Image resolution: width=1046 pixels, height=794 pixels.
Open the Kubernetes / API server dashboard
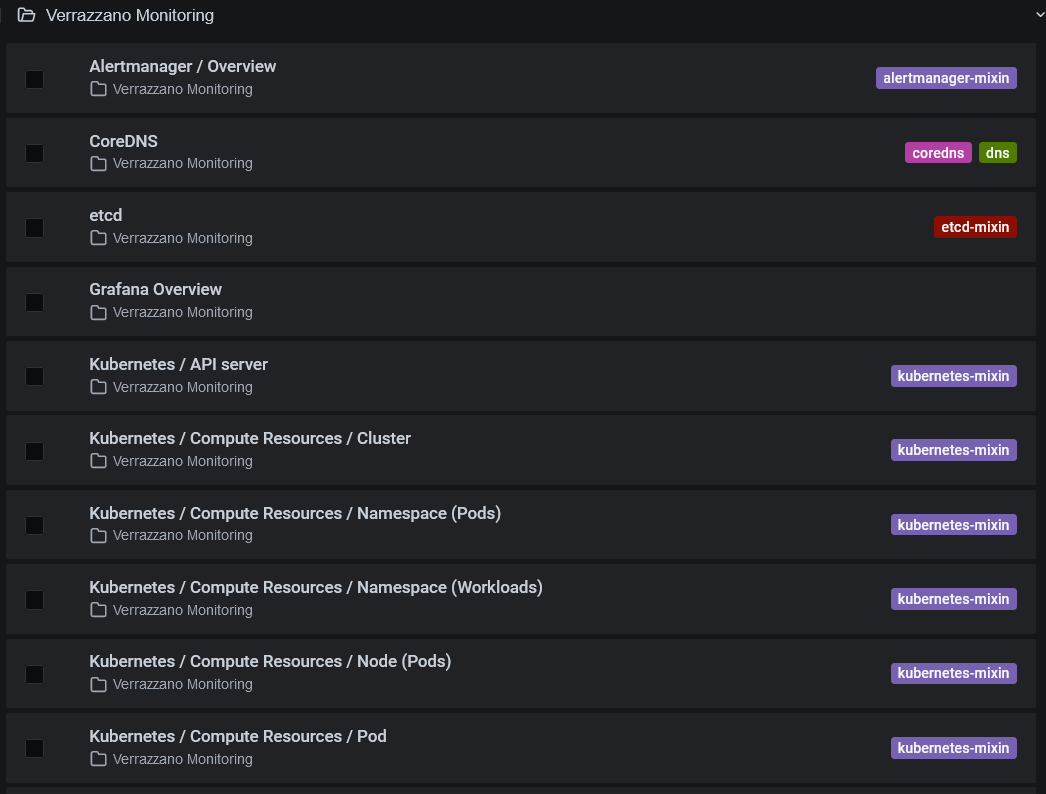coord(178,364)
